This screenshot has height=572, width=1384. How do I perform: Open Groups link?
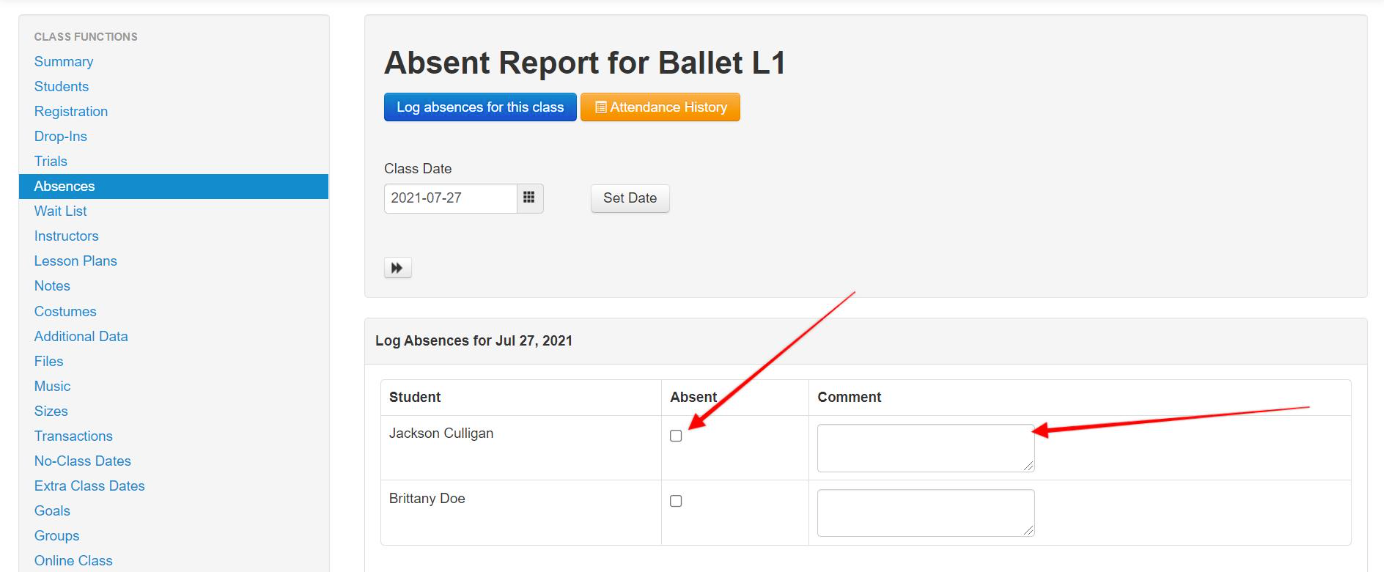[x=57, y=537]
